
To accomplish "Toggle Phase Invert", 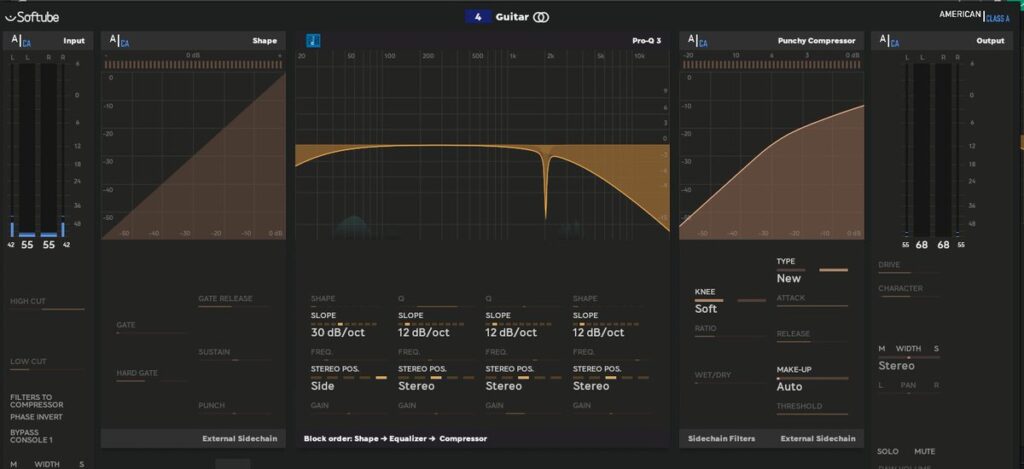I will [36, 416].
